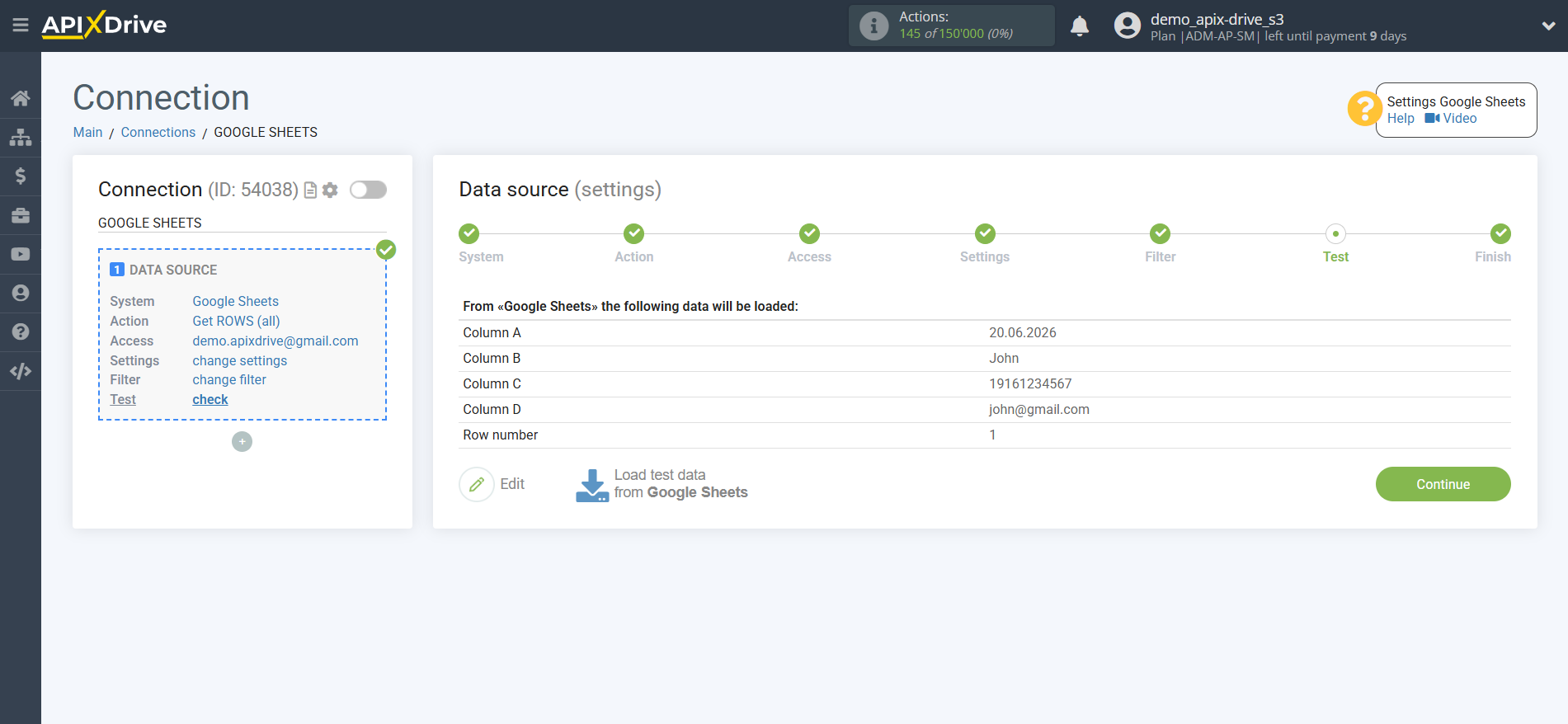This screenshot has width=1568, height=724.
Task: Add a new block with the plus button
Action: tap(242, 442)
